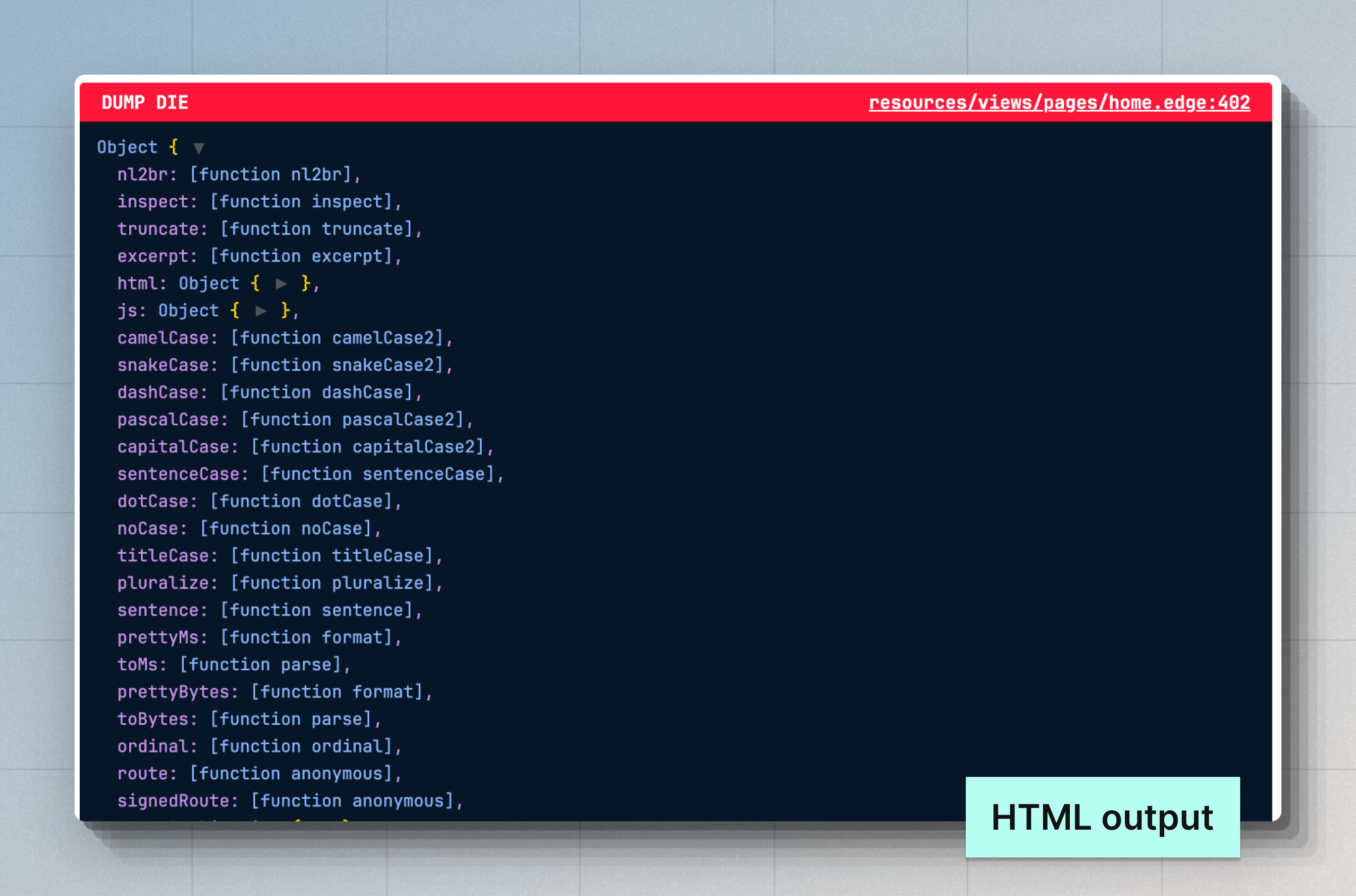Click the titleCase: [function titleCase] row

(280, 556)
